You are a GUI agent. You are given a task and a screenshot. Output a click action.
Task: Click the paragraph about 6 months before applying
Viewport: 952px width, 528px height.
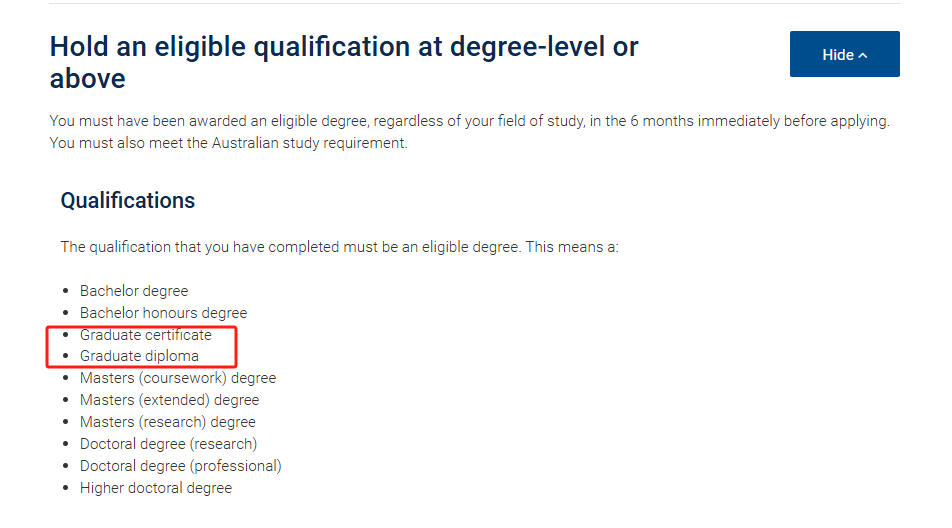coord(469,132)
